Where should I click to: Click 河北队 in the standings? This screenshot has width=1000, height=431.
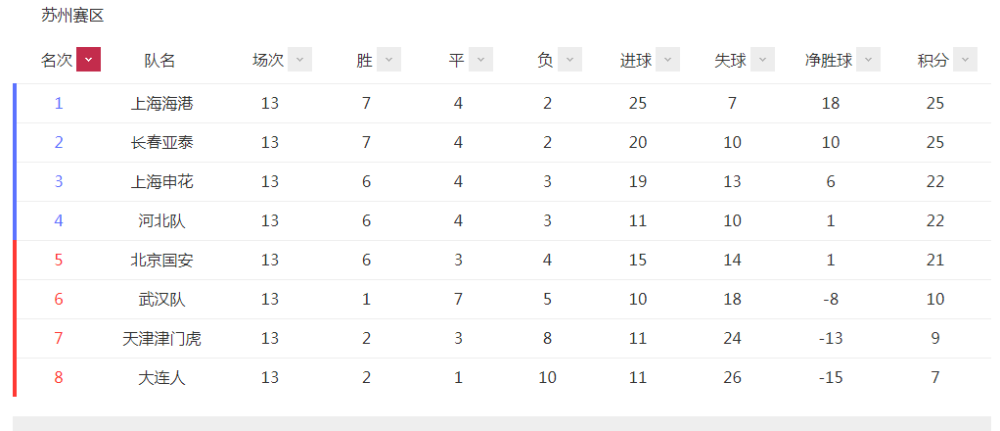click(162, 221)
